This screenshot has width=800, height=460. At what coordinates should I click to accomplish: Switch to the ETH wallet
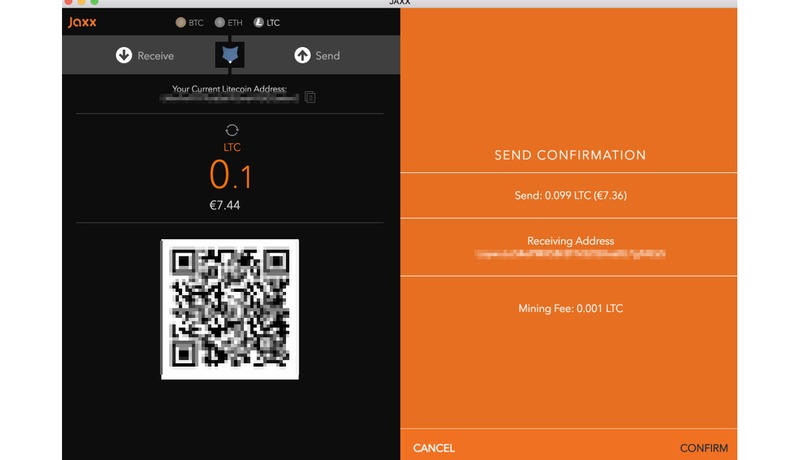click(x=229, y=22)
